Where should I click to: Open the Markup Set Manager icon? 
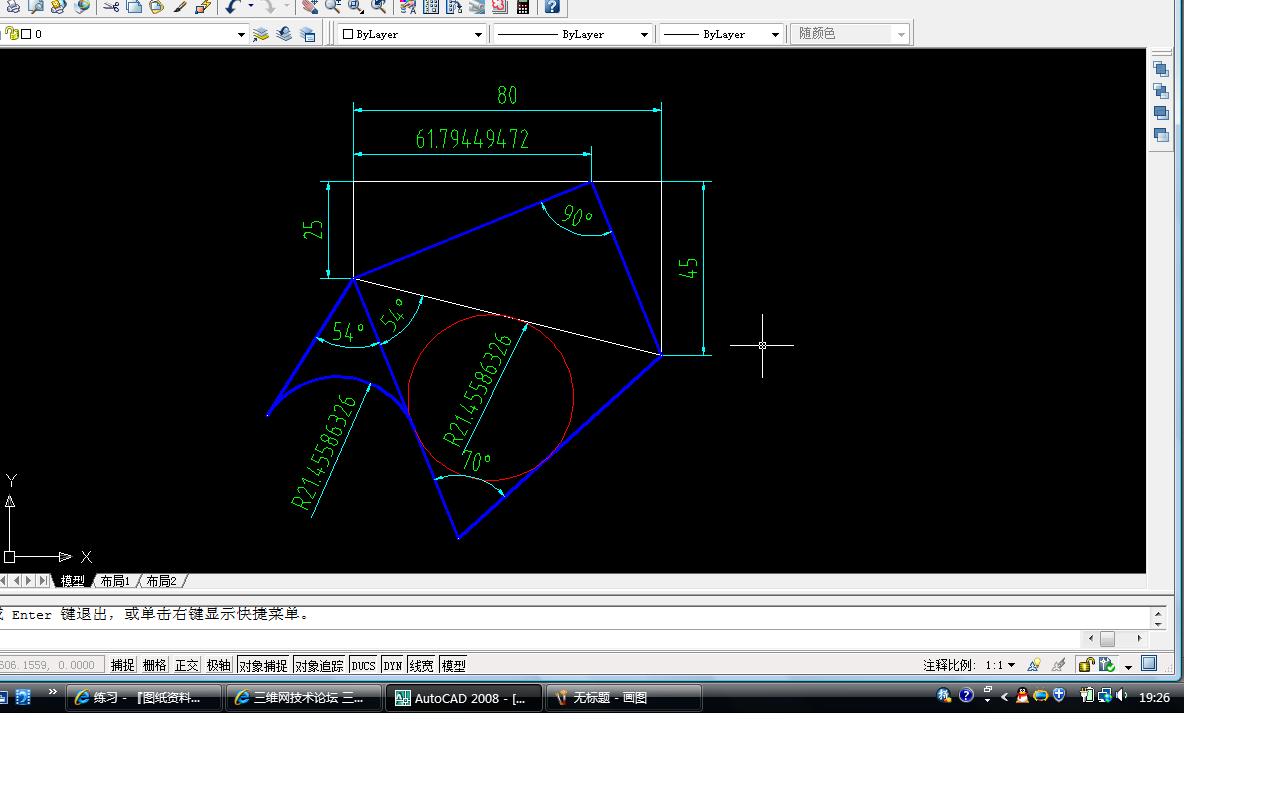pos(499,7)
